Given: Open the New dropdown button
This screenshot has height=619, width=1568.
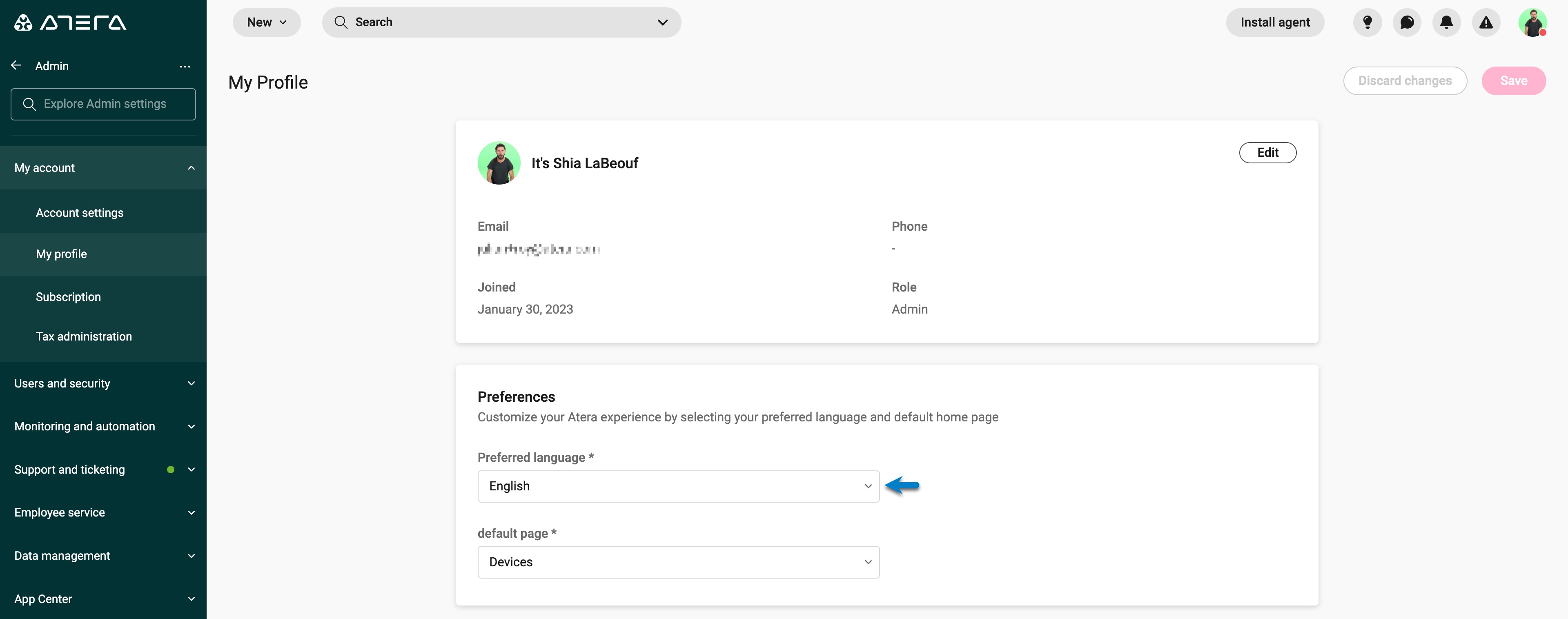Looking at the screenshot, I should pyautogui.click(x=267, y=22).
